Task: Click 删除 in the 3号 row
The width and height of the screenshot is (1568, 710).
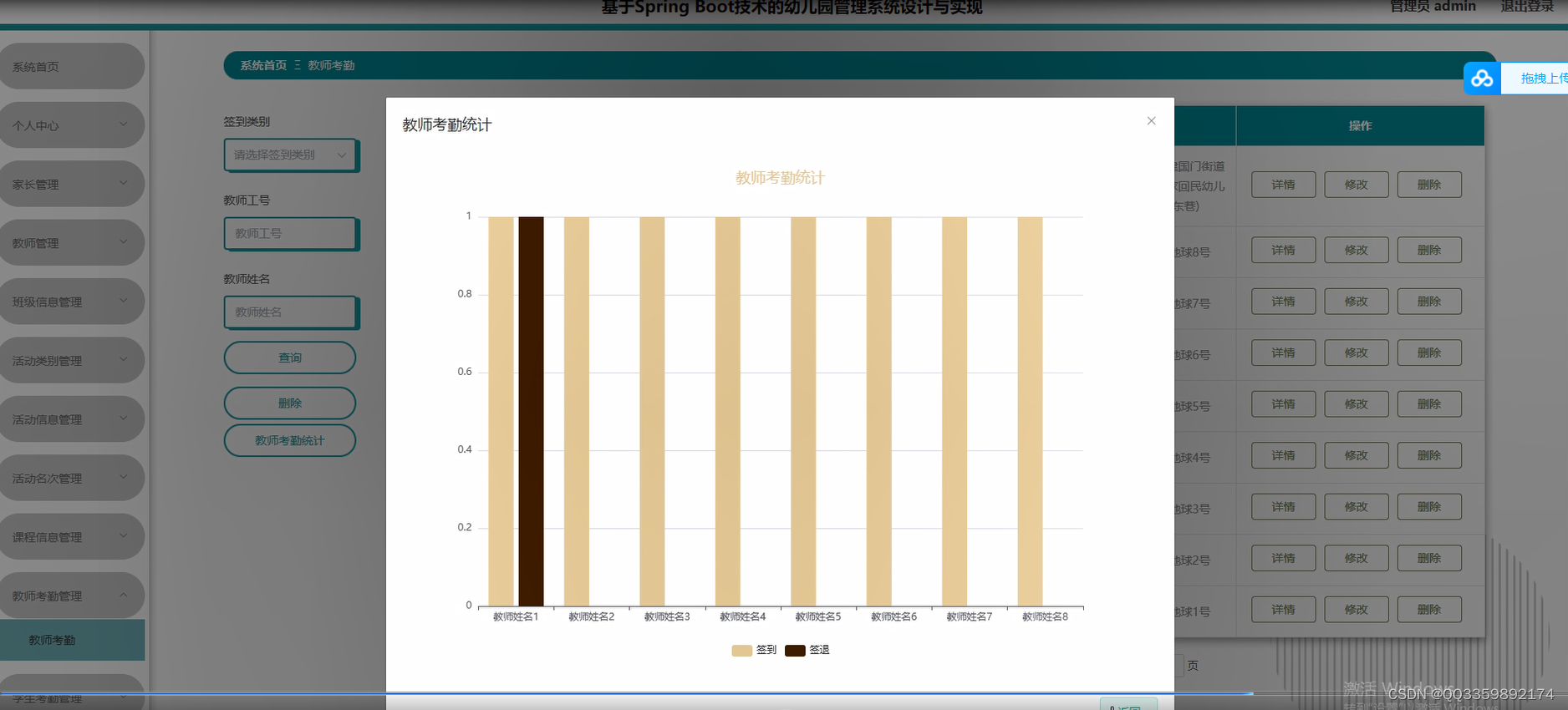Action: pos(1429,507)
